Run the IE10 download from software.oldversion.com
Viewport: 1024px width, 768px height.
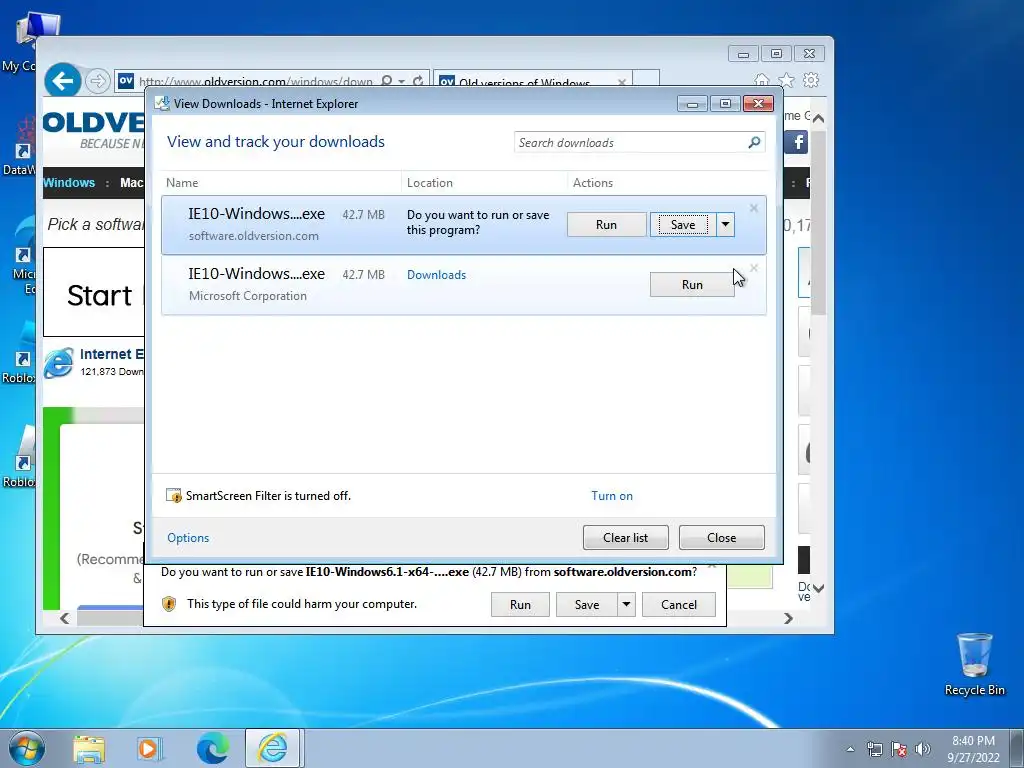pyautogui.click(x=606, y=225)
